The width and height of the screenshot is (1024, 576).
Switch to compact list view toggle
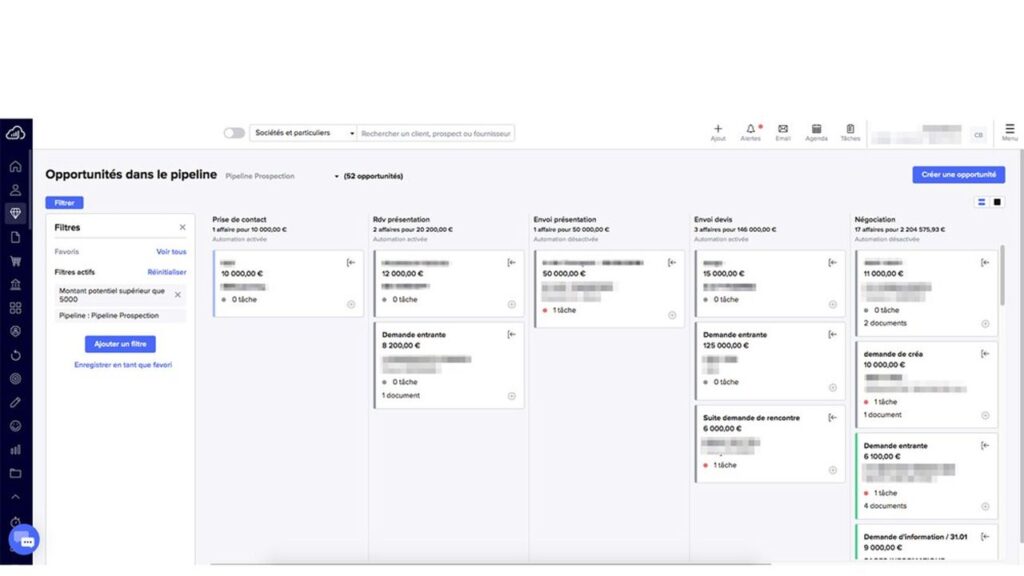pyautogui.click(x=981, y=202)
